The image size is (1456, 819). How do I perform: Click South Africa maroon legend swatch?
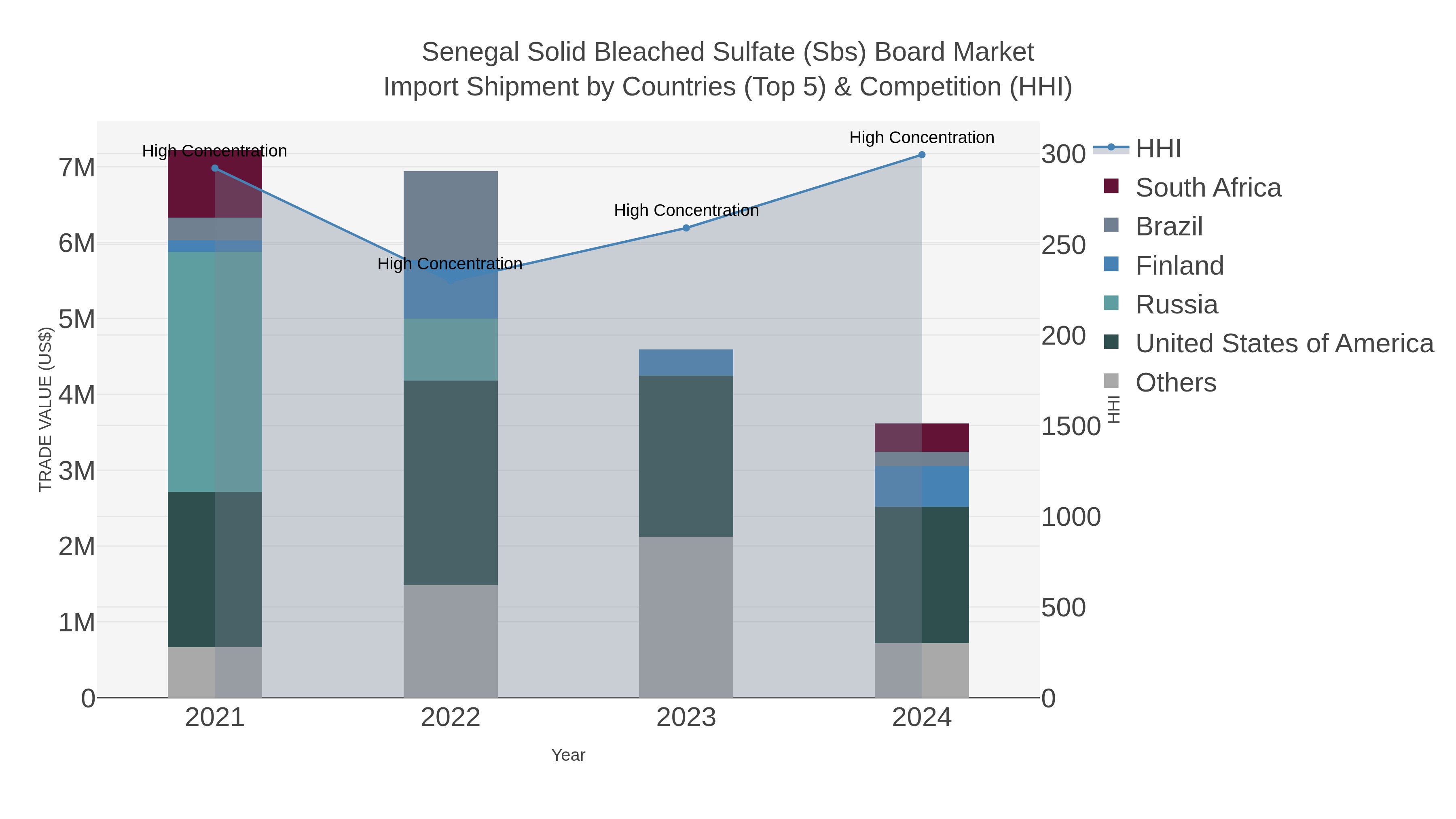point(1111,186)
